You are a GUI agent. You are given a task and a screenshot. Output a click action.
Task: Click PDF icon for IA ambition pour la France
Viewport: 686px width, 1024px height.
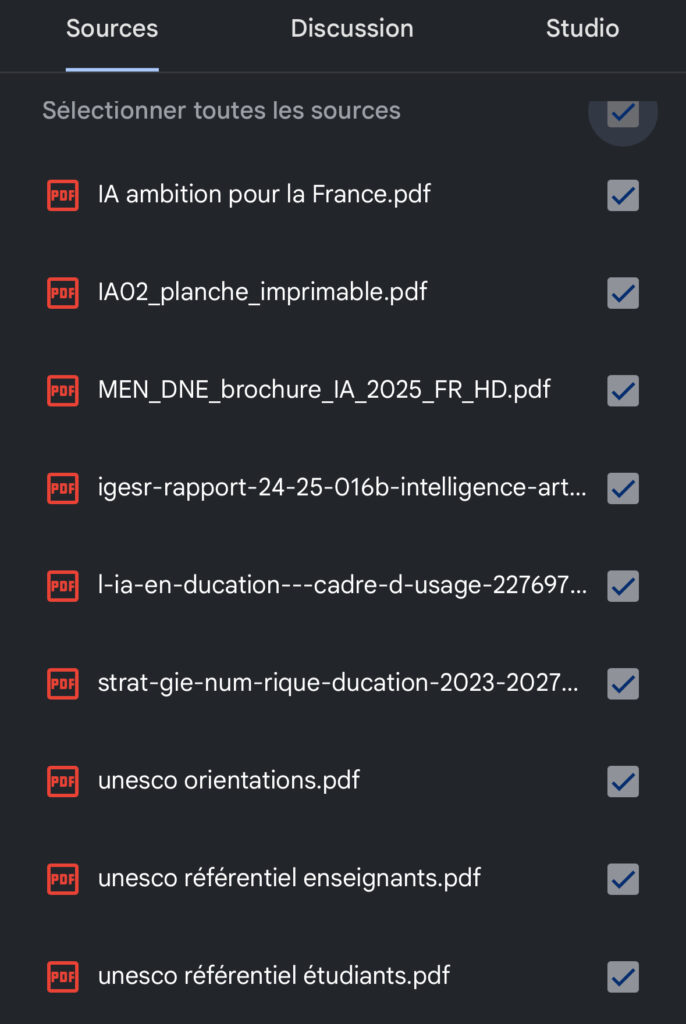[63, 195]
